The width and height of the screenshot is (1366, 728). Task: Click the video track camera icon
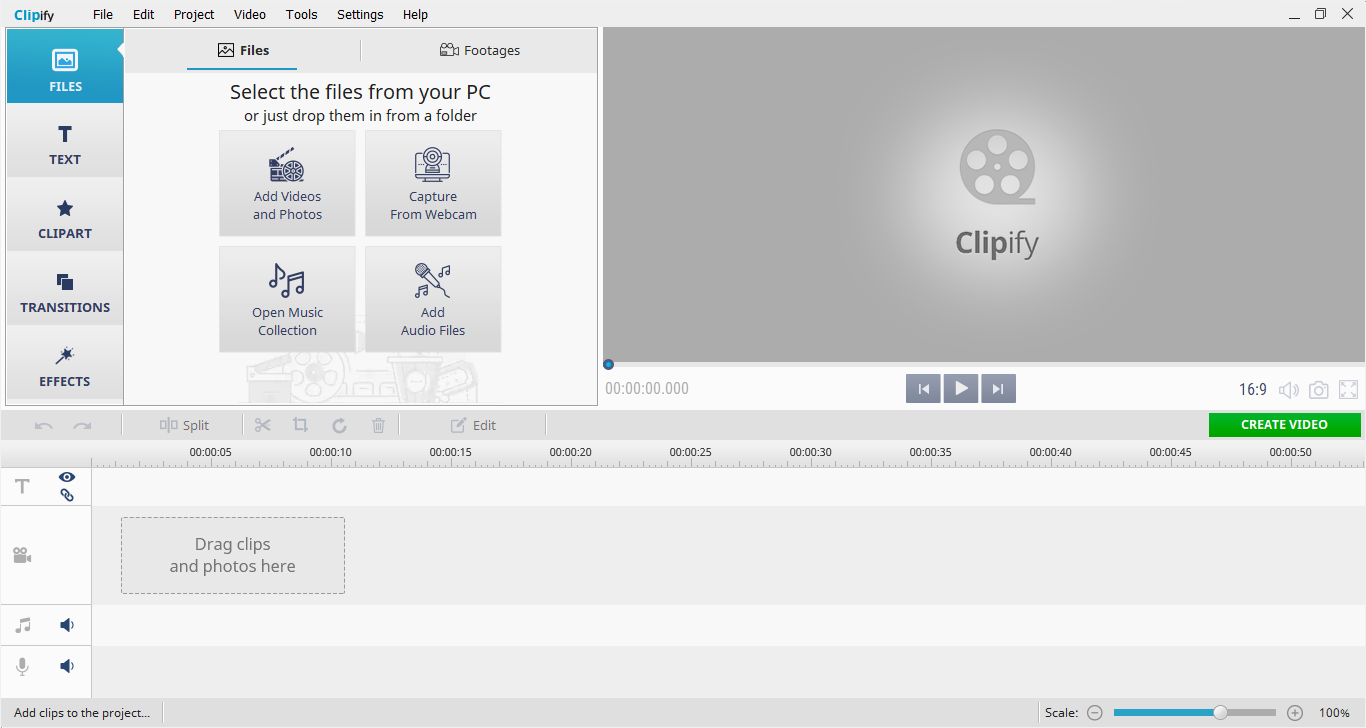point(22,555)
